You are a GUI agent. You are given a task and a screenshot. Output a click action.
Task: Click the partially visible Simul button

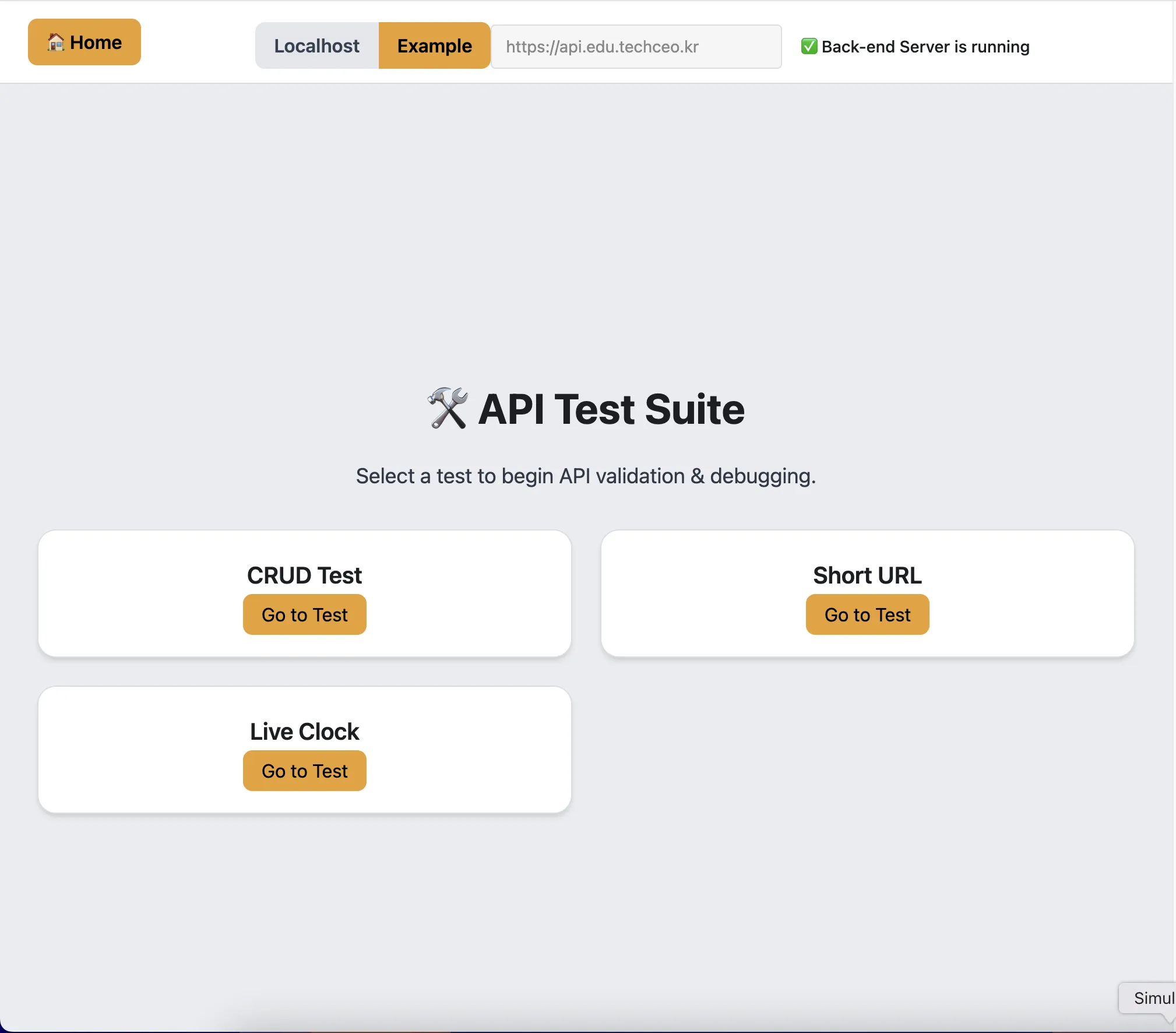(1150, 998)
